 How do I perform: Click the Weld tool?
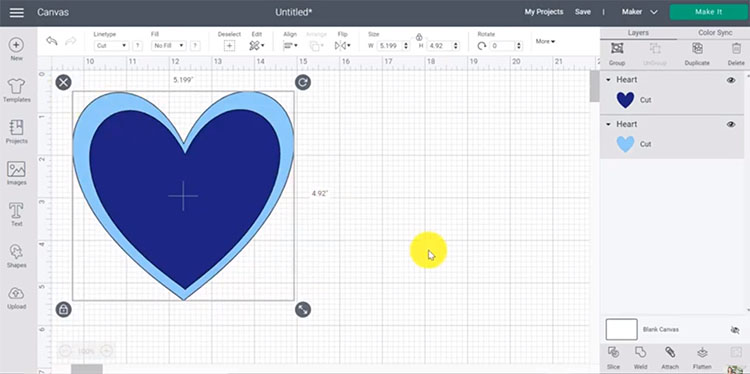640,359
